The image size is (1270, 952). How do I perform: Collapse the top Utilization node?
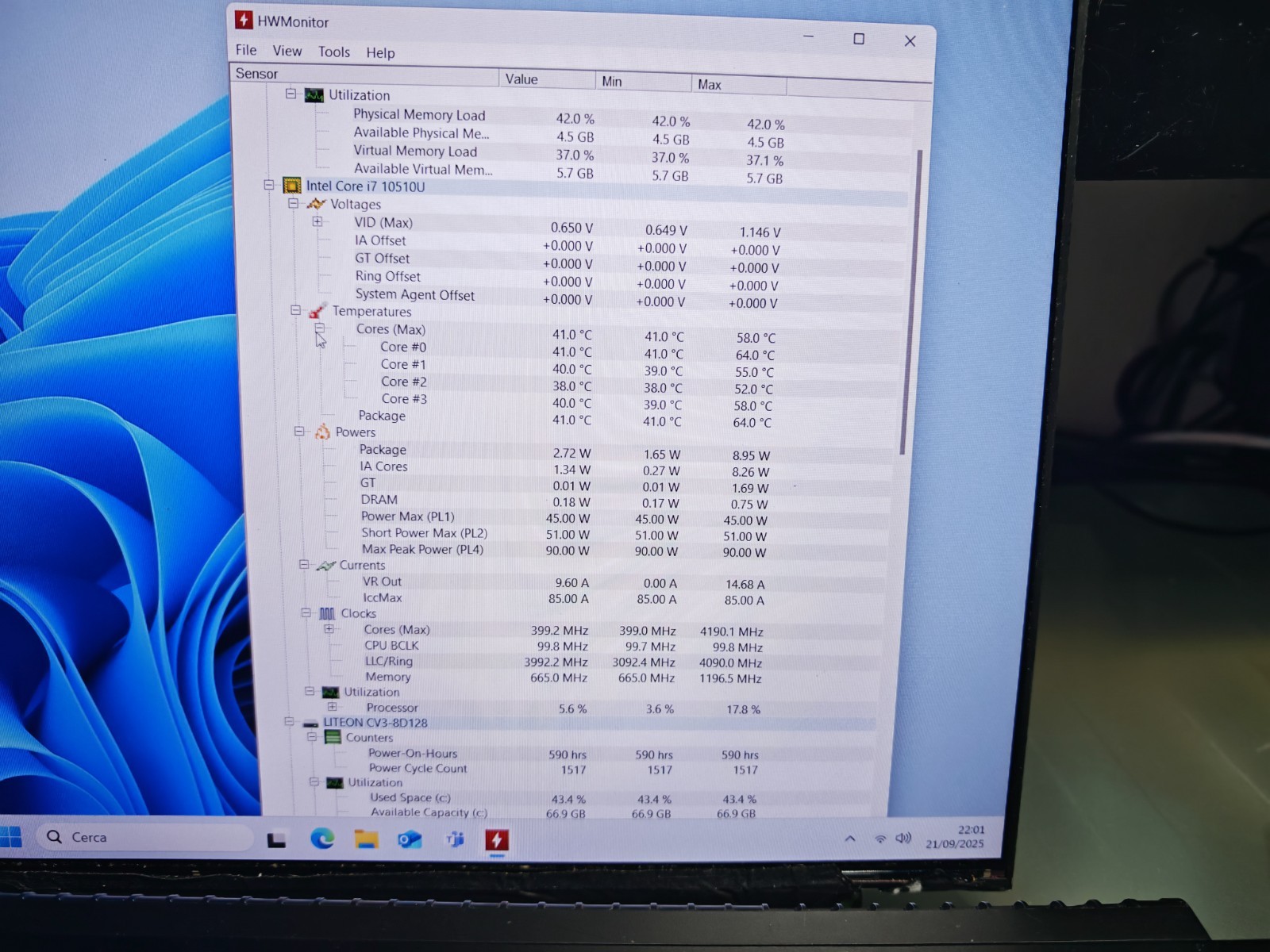pos(291,94)
